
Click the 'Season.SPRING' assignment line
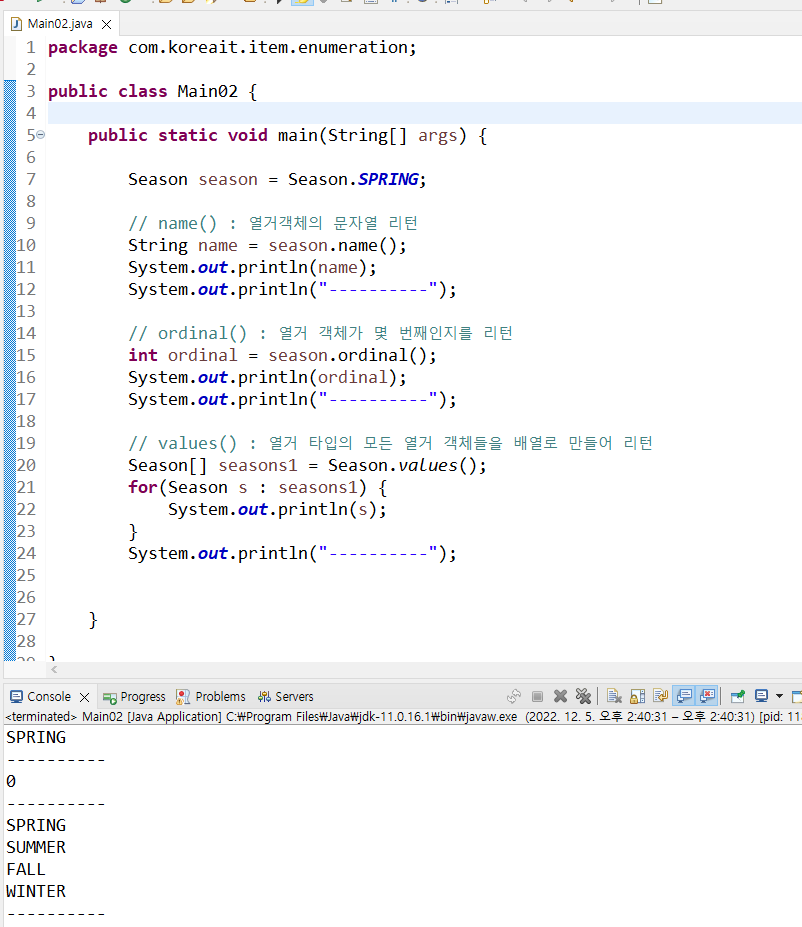pos(277,179)
